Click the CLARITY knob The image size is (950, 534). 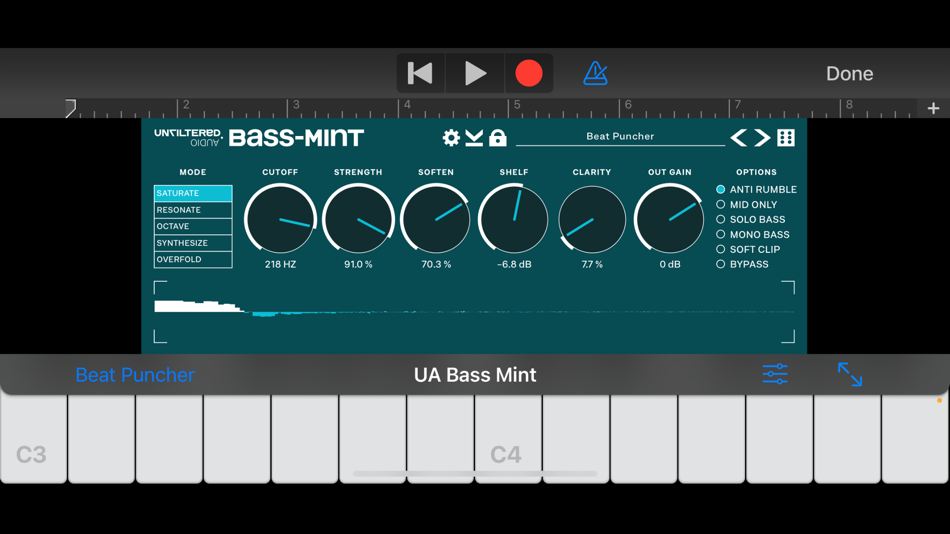point(592,219)
